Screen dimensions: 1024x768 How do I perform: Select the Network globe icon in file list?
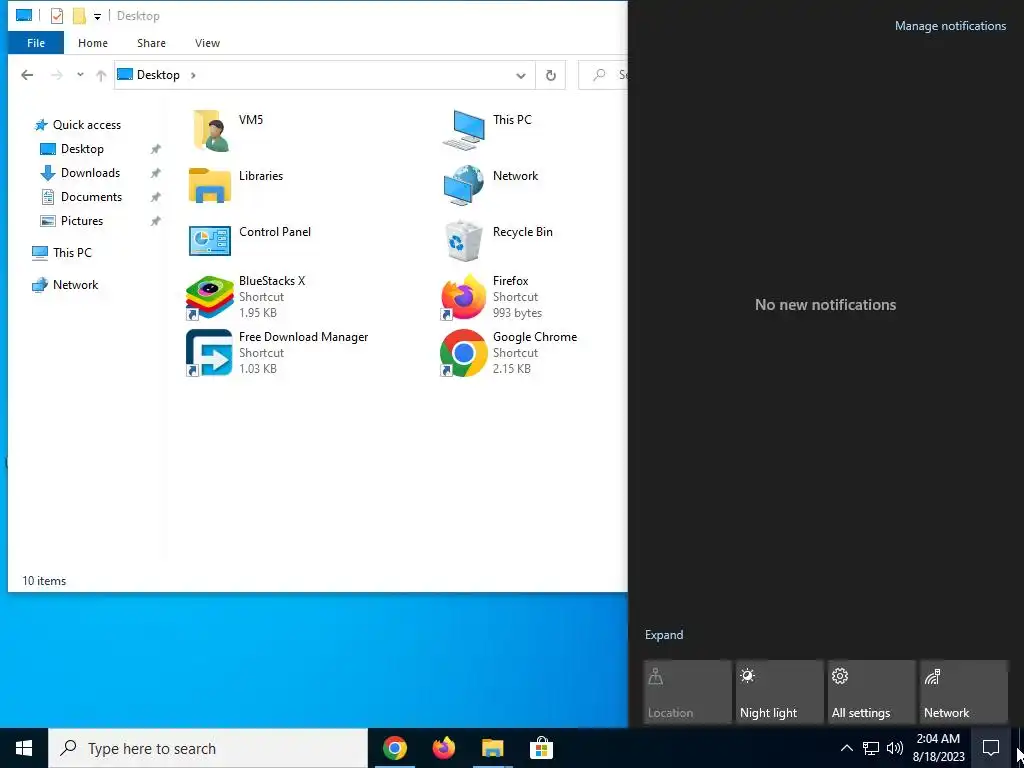[x=464, y=185]
